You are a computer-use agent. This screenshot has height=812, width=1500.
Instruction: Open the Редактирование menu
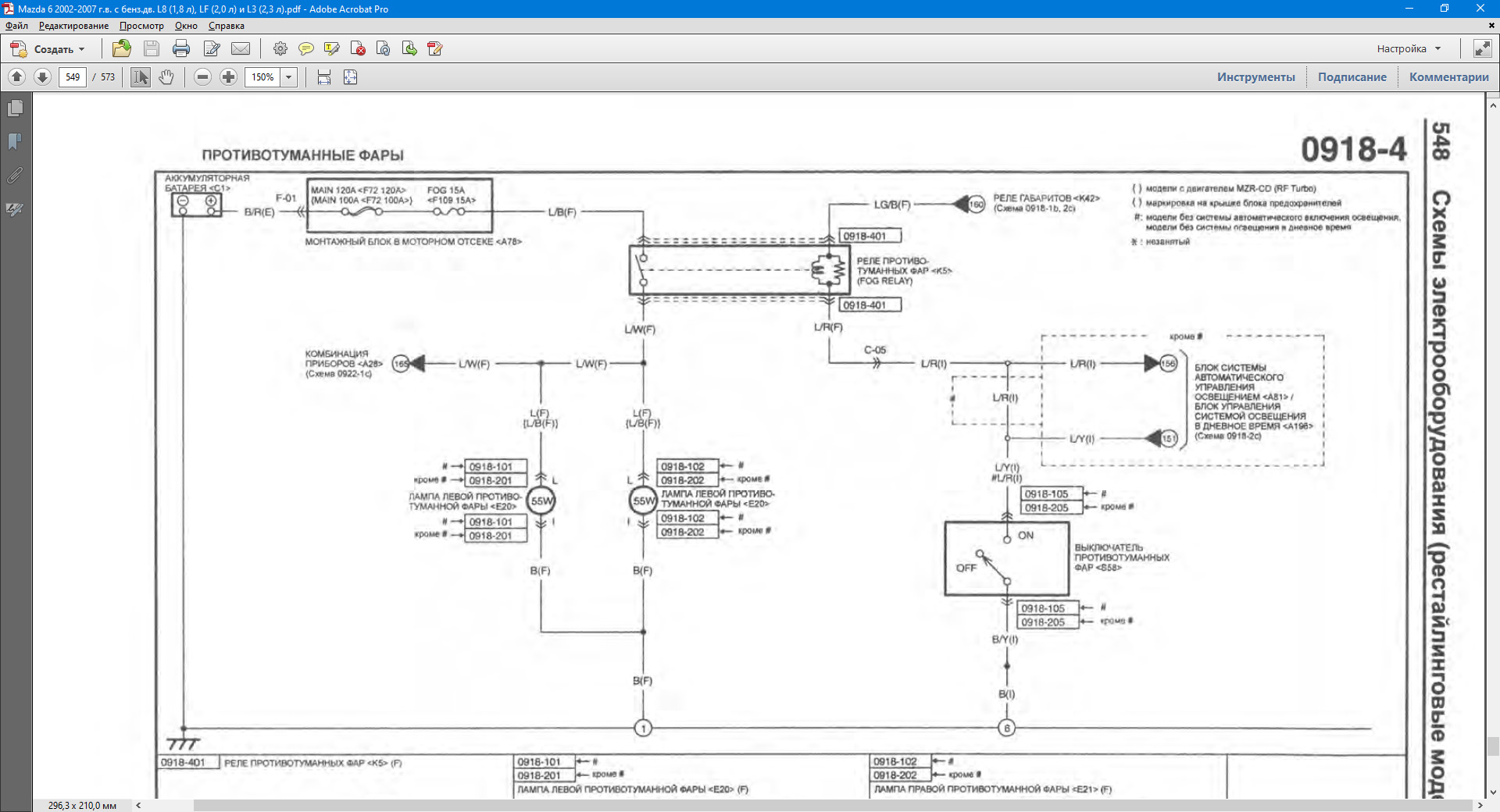73,26
